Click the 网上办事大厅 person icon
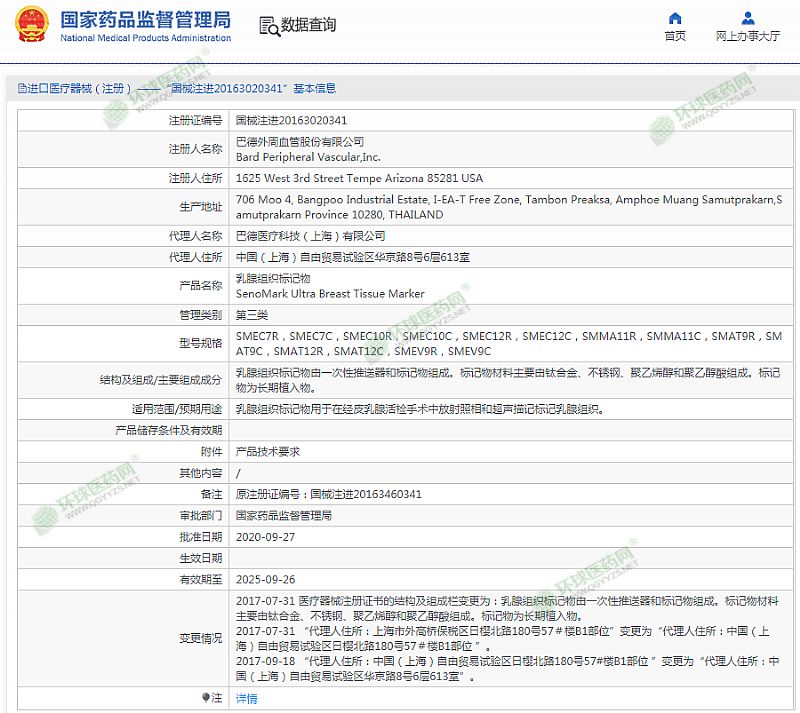Image resolution: width=800 pixels, height=713 pixels. (748, 19)
